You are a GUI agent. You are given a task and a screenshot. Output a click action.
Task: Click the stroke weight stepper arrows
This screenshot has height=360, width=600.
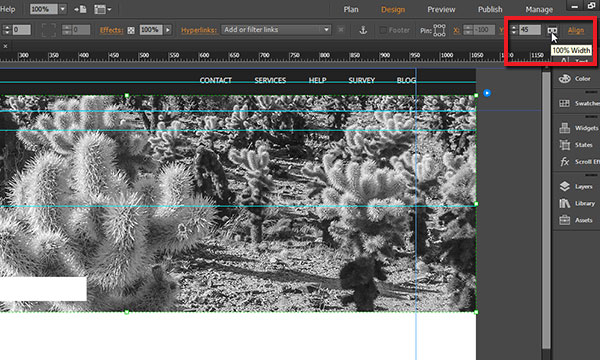(7, 30)
